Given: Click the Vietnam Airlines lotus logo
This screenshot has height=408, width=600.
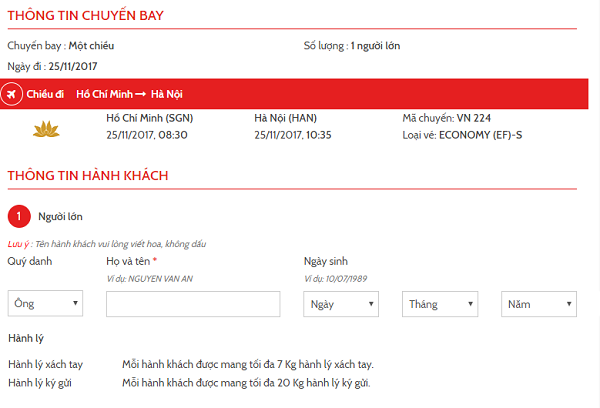Looking at the screenshot, I should coord(46,129).
